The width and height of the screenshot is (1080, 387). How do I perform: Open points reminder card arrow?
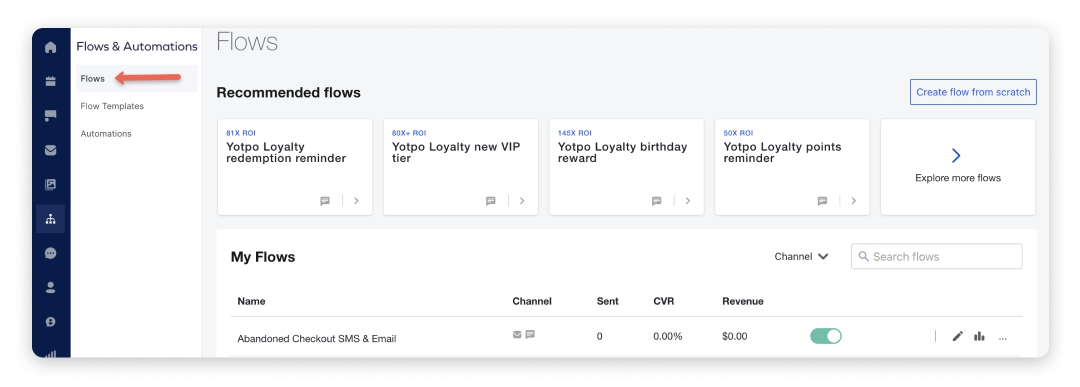[x=854, y=201]
